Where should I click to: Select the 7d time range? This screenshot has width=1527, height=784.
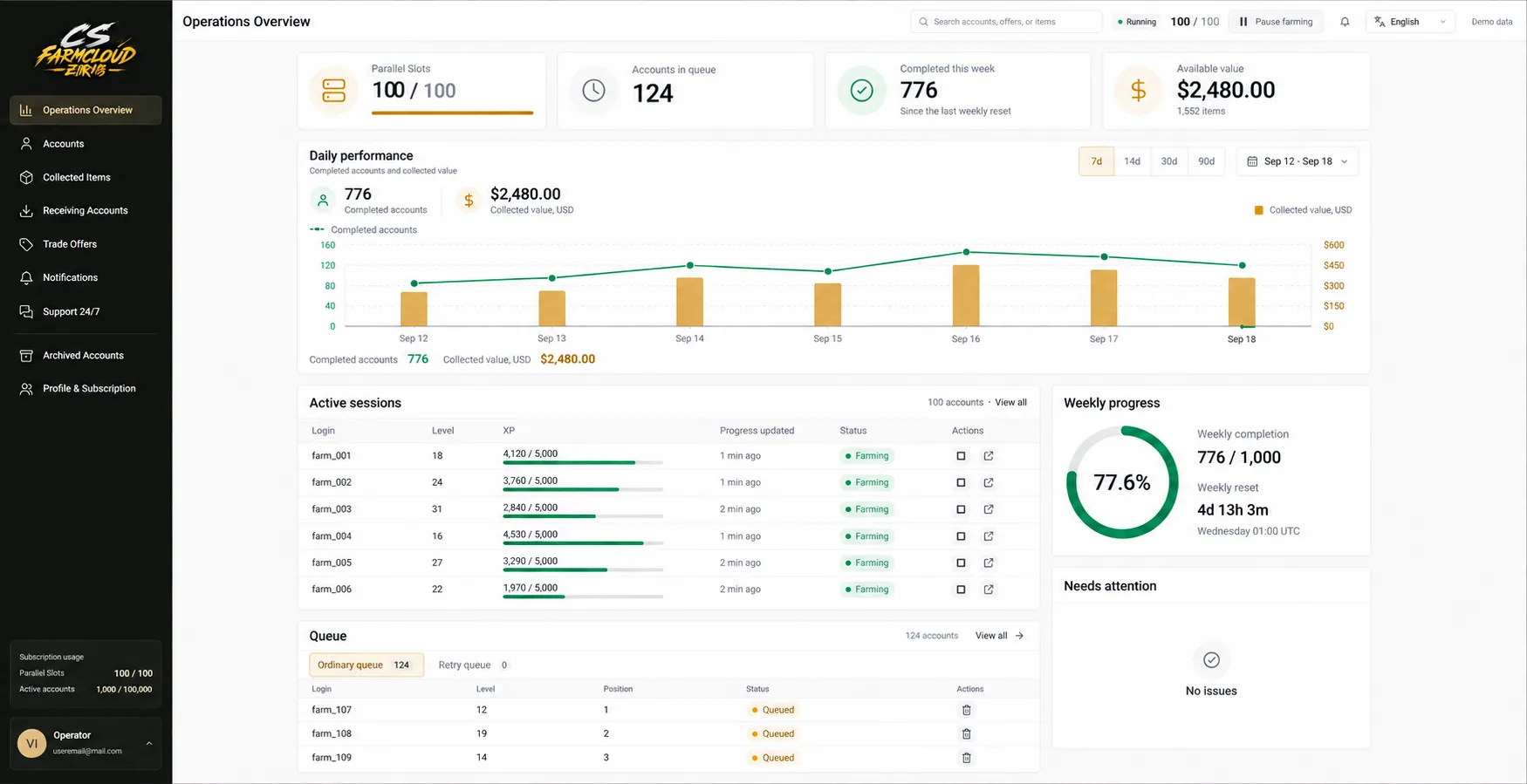click(1097, 161)
